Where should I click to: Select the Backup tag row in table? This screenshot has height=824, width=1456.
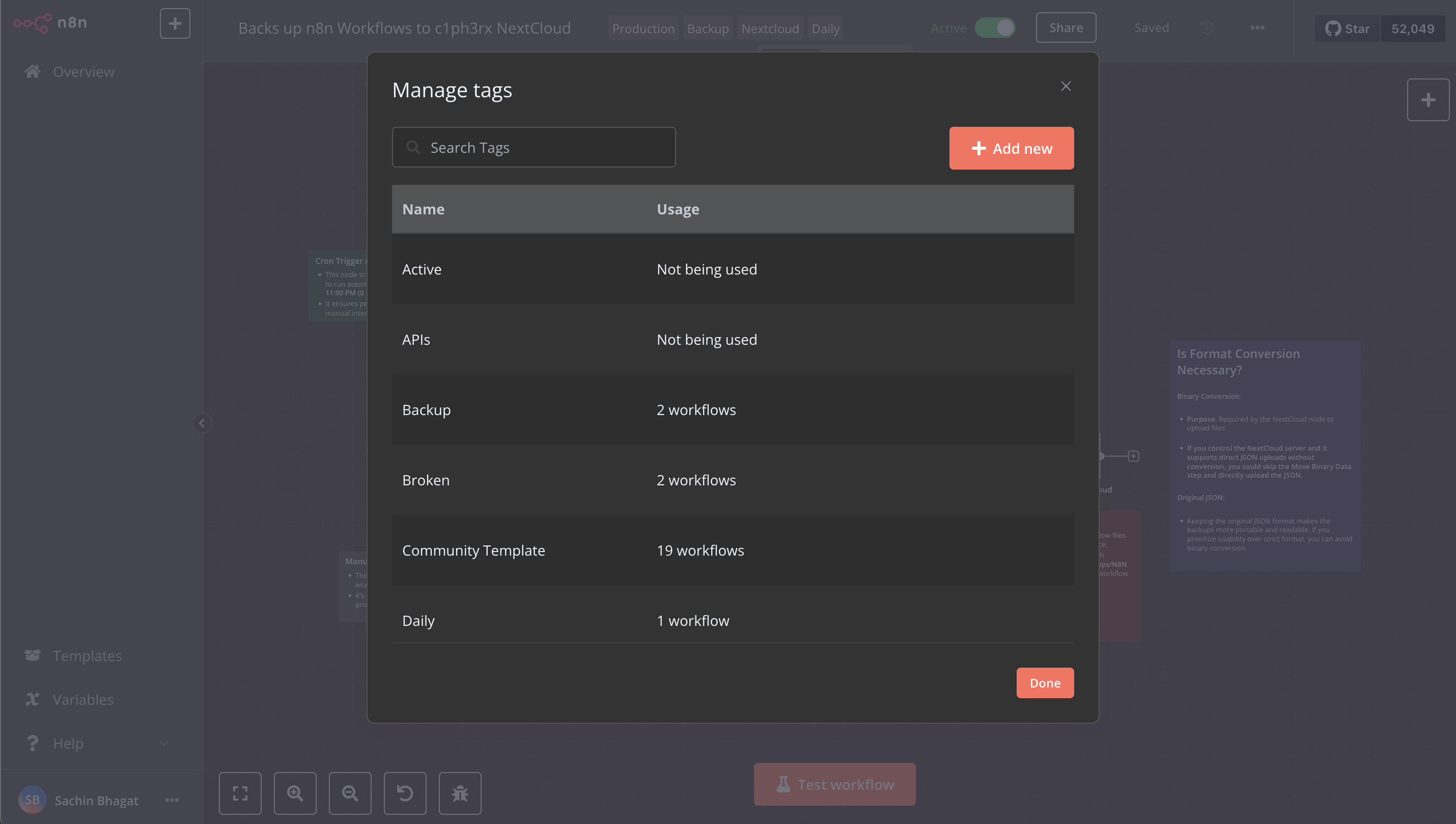click(x=733, y=410)
